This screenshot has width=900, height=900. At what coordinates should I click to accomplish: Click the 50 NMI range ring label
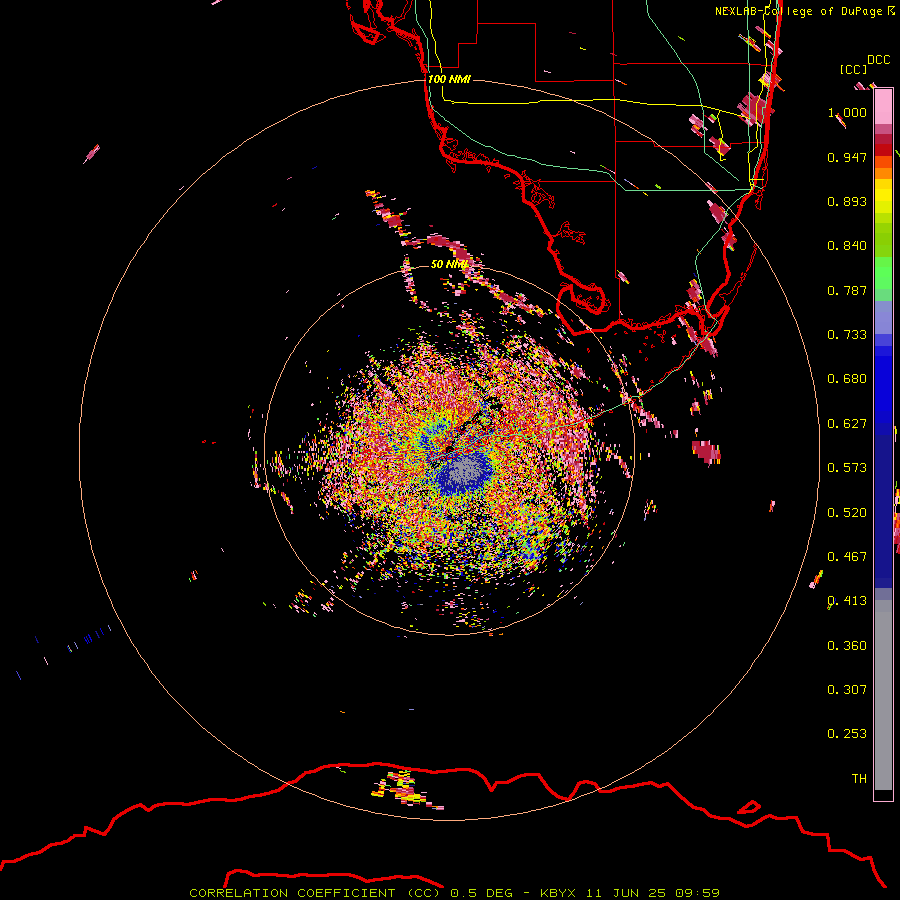tap(449, 265)
